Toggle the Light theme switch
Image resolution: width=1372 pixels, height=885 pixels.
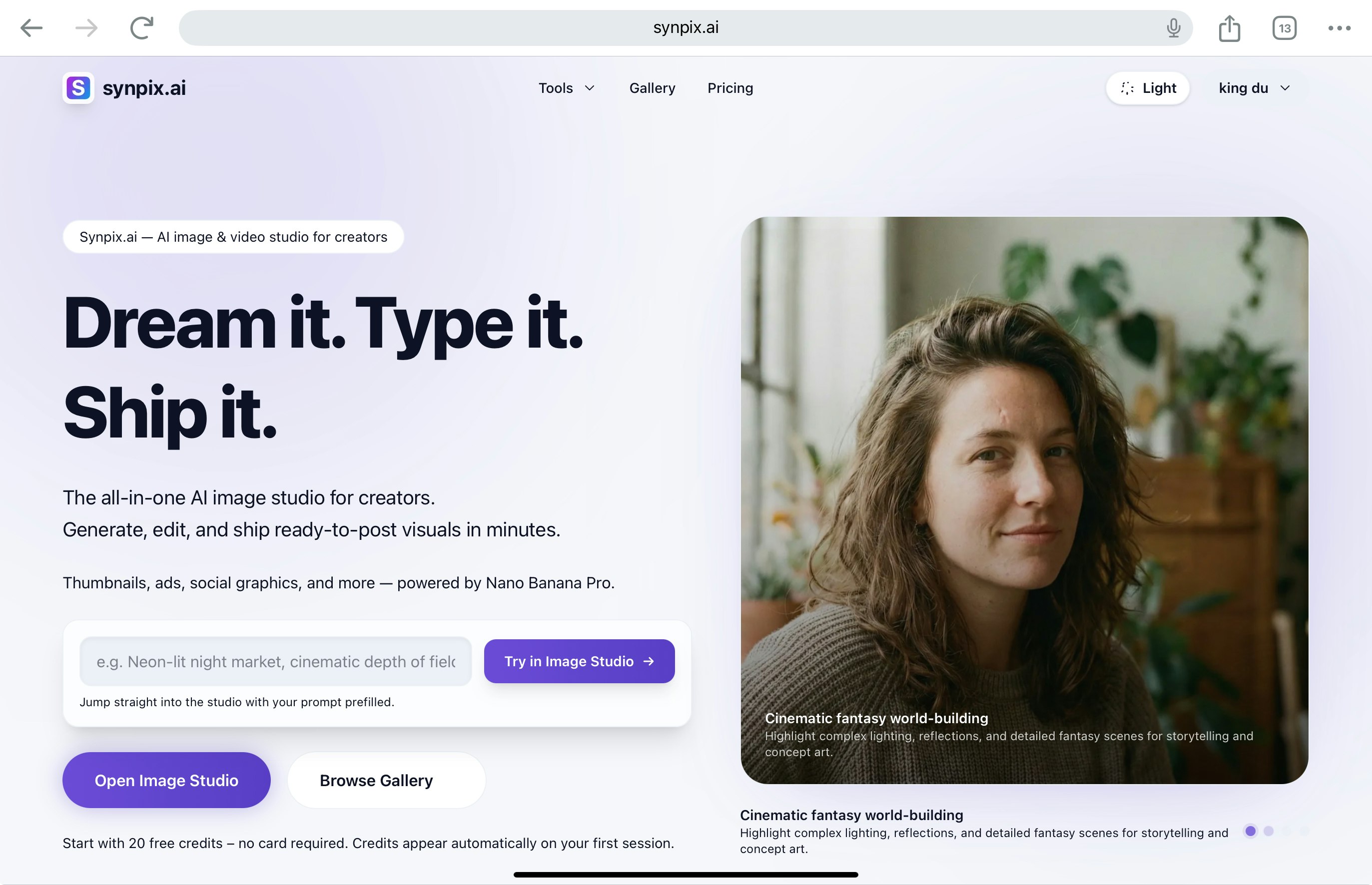1148,88
